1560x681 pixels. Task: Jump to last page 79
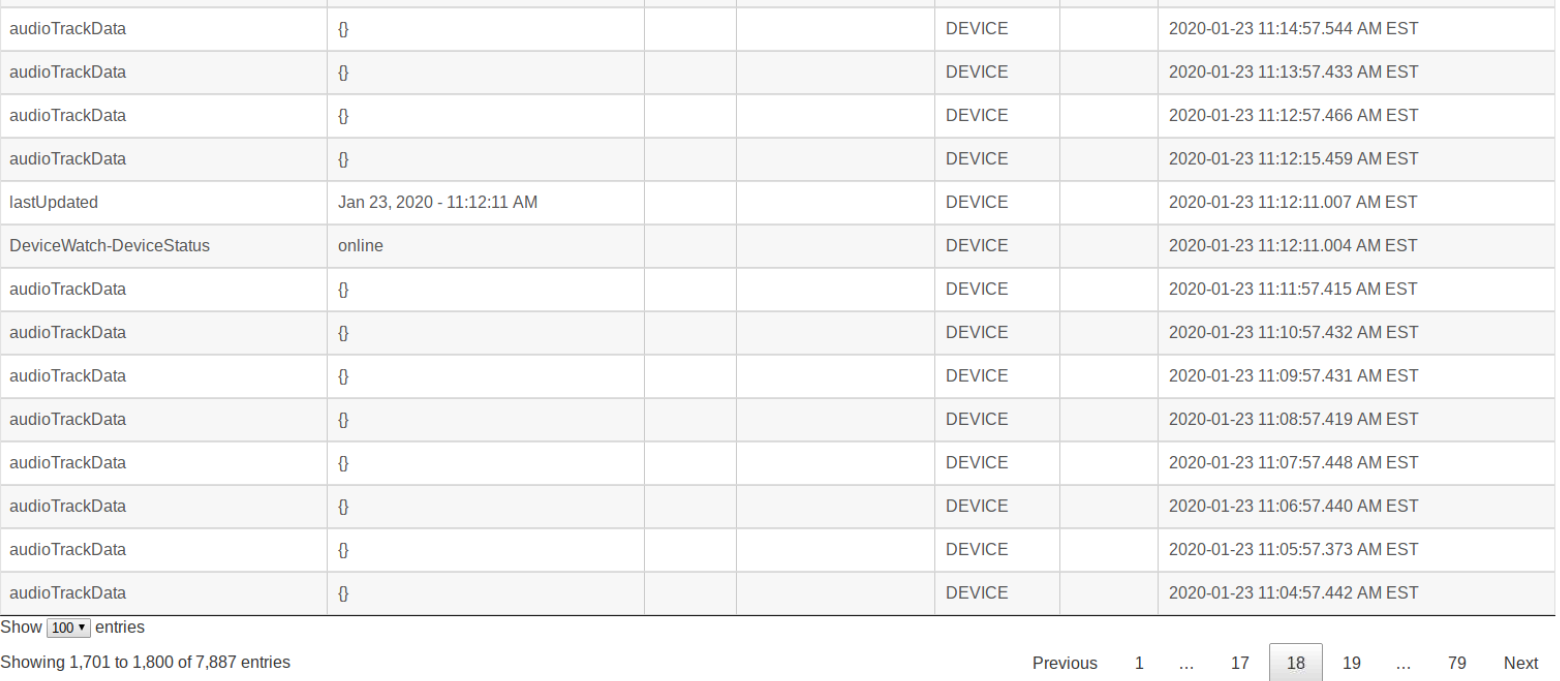pyautogui.click(x=1457, y=663)
